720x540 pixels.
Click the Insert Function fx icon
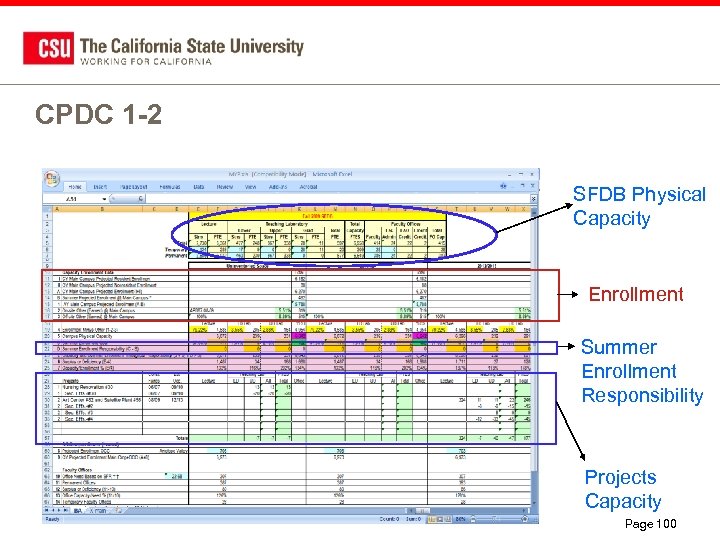point(141,199)
